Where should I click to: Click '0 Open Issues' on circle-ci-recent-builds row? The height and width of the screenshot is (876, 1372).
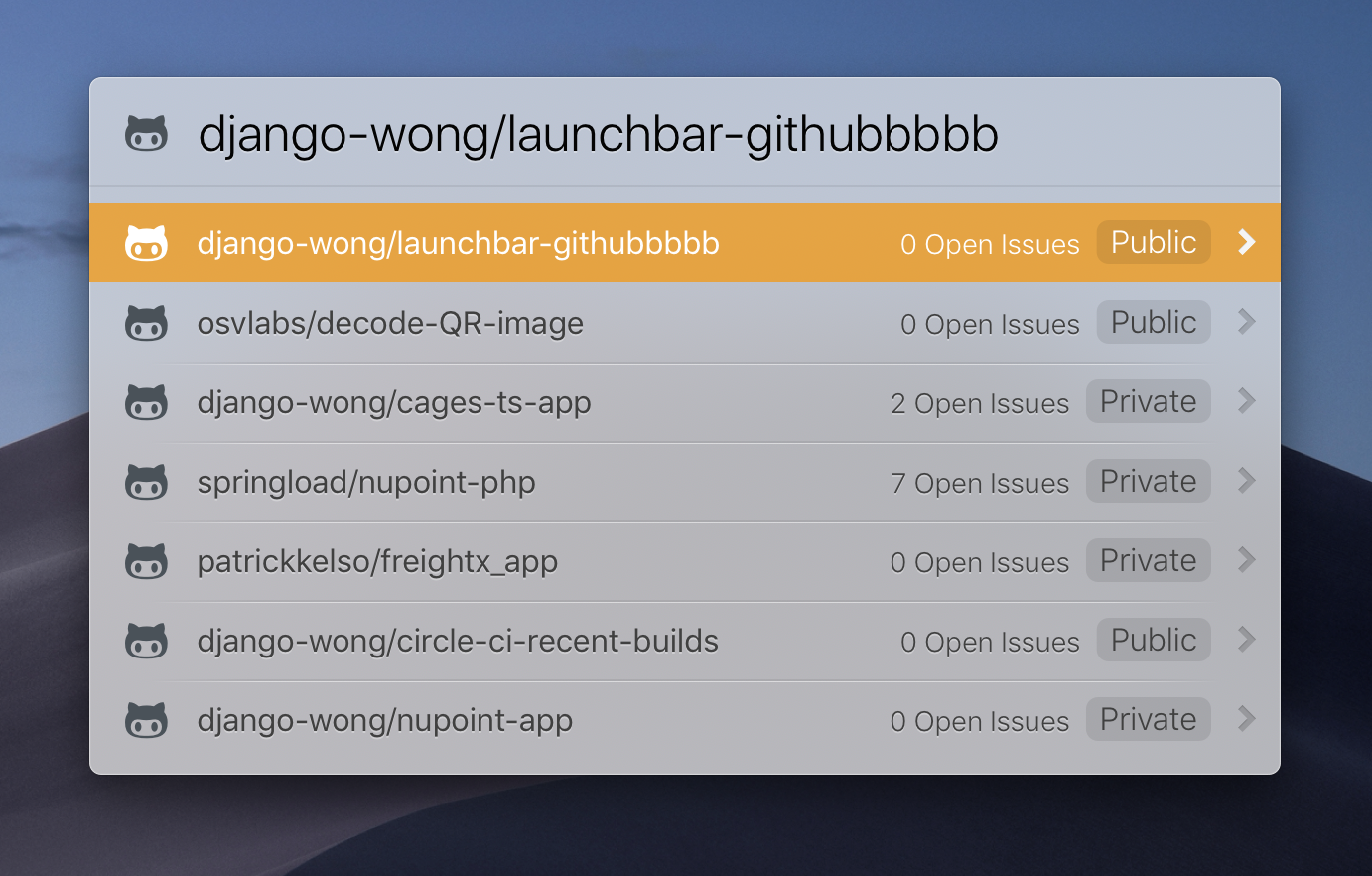pos(990,642)
